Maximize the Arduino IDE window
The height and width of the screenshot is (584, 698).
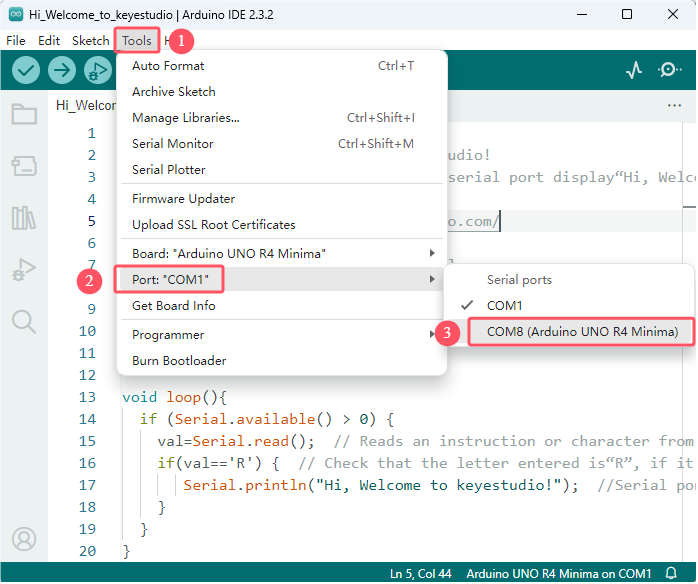[x=628, y=14]
